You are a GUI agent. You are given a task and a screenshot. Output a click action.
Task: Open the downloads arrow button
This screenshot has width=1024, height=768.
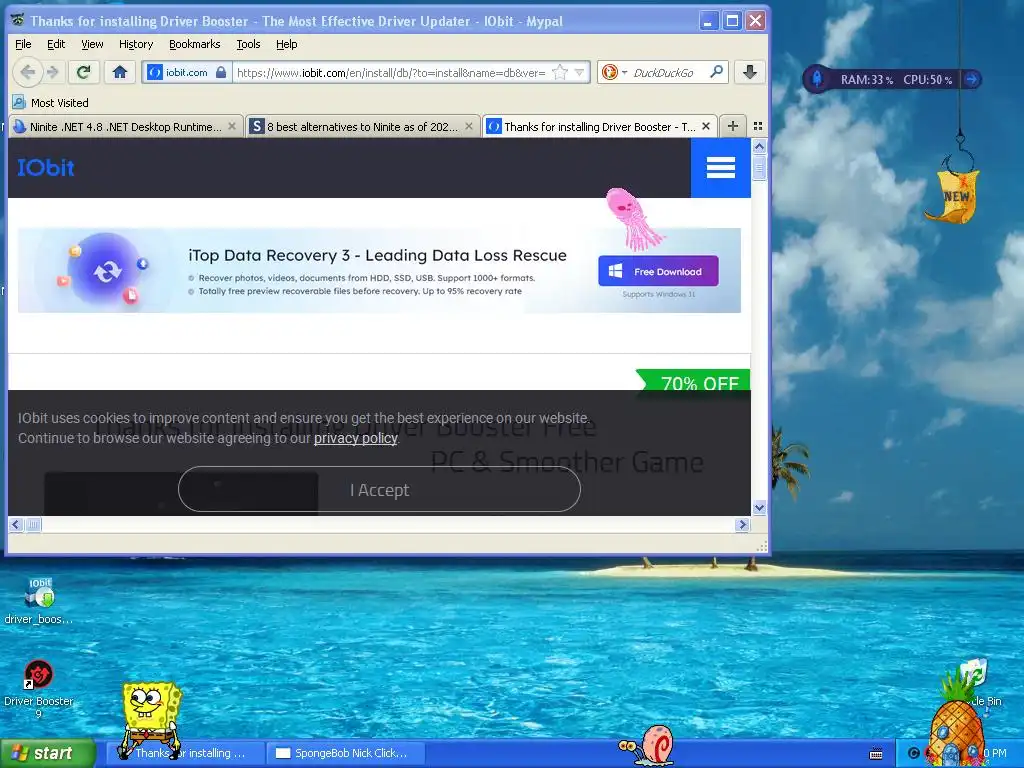[750, 72]
